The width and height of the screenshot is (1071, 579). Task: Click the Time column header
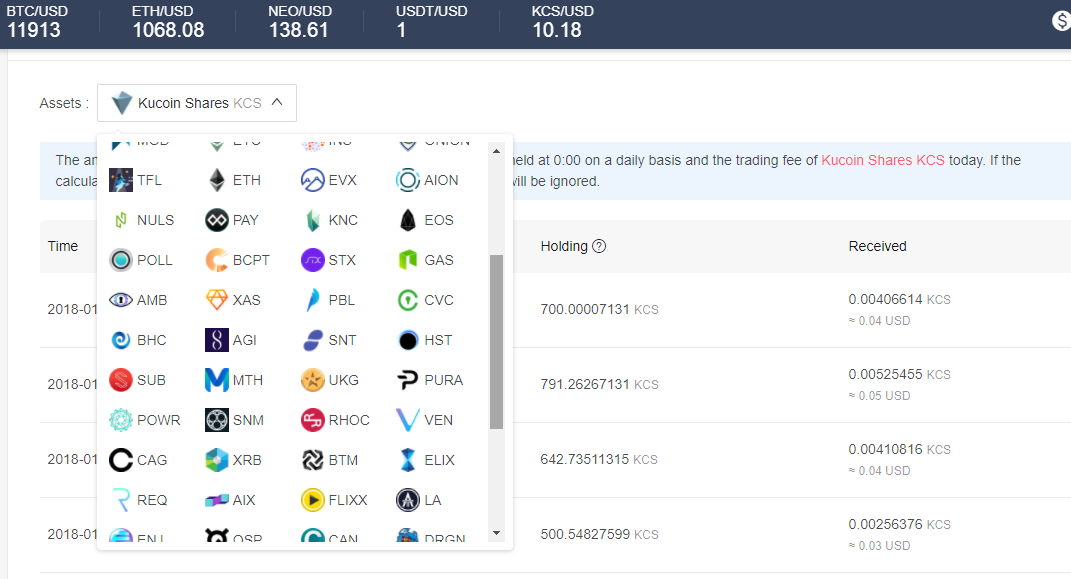63,246
